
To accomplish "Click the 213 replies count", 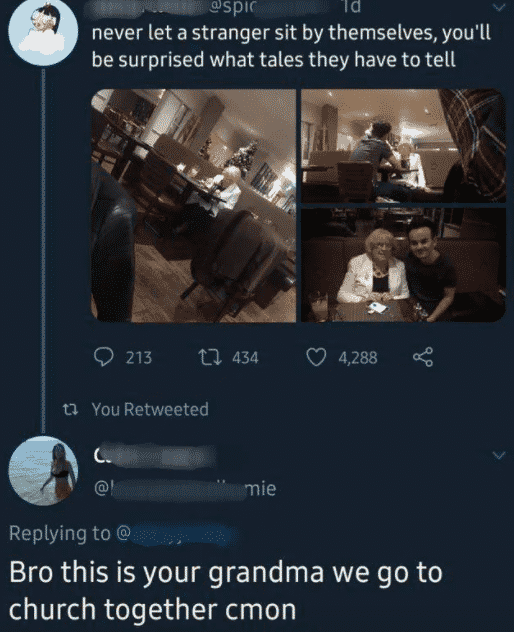I will (138, 358).
